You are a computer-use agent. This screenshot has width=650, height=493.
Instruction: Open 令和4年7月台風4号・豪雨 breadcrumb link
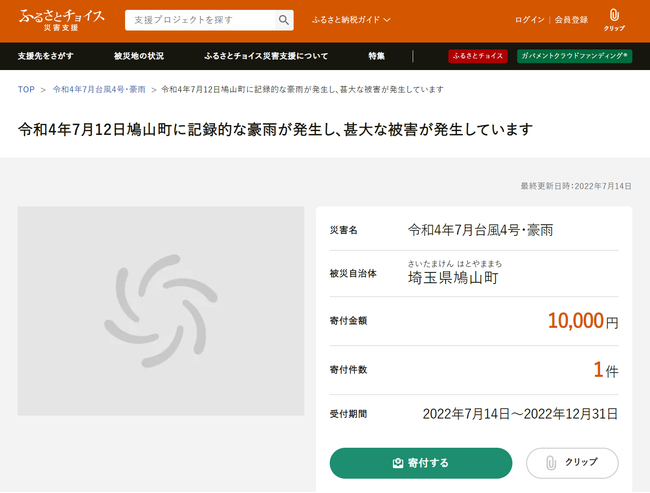click(99, 90)
